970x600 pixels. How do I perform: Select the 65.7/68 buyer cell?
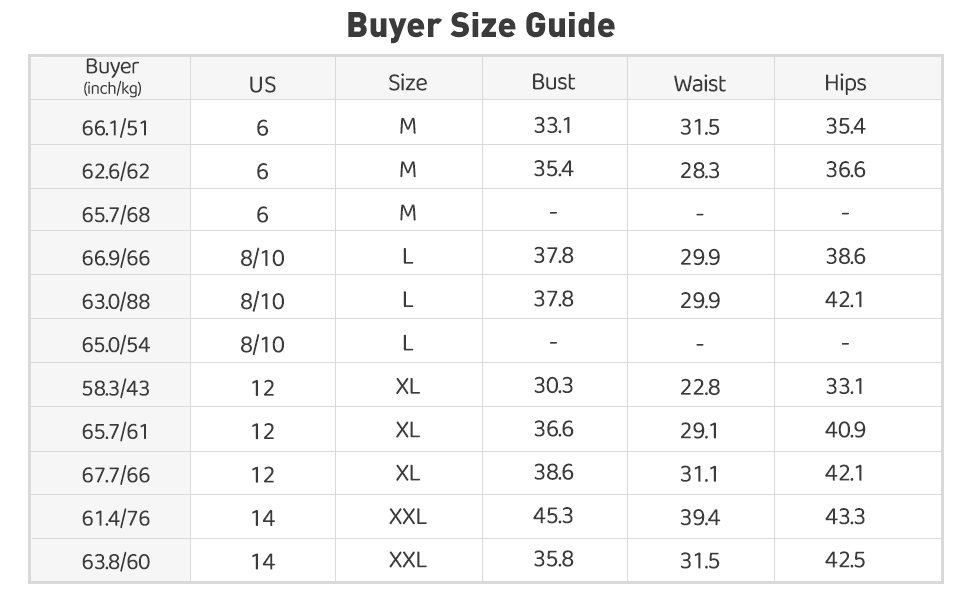116,215
